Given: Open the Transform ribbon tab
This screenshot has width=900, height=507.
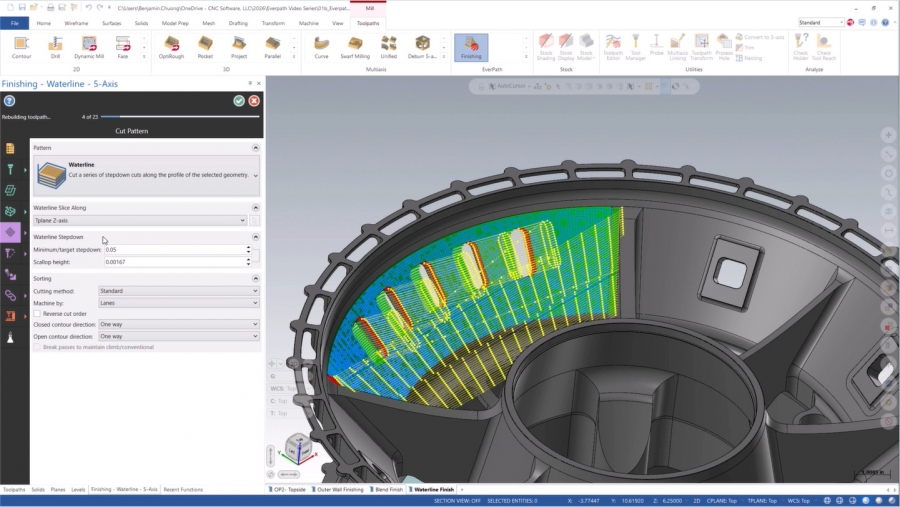Looking at the screenshot, I should click(273, 24).
